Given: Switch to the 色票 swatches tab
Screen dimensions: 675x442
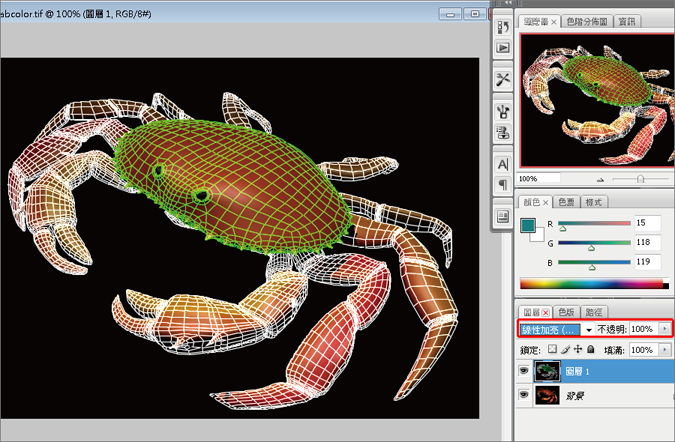Looking at the screenshot, I should pos(566,202).
